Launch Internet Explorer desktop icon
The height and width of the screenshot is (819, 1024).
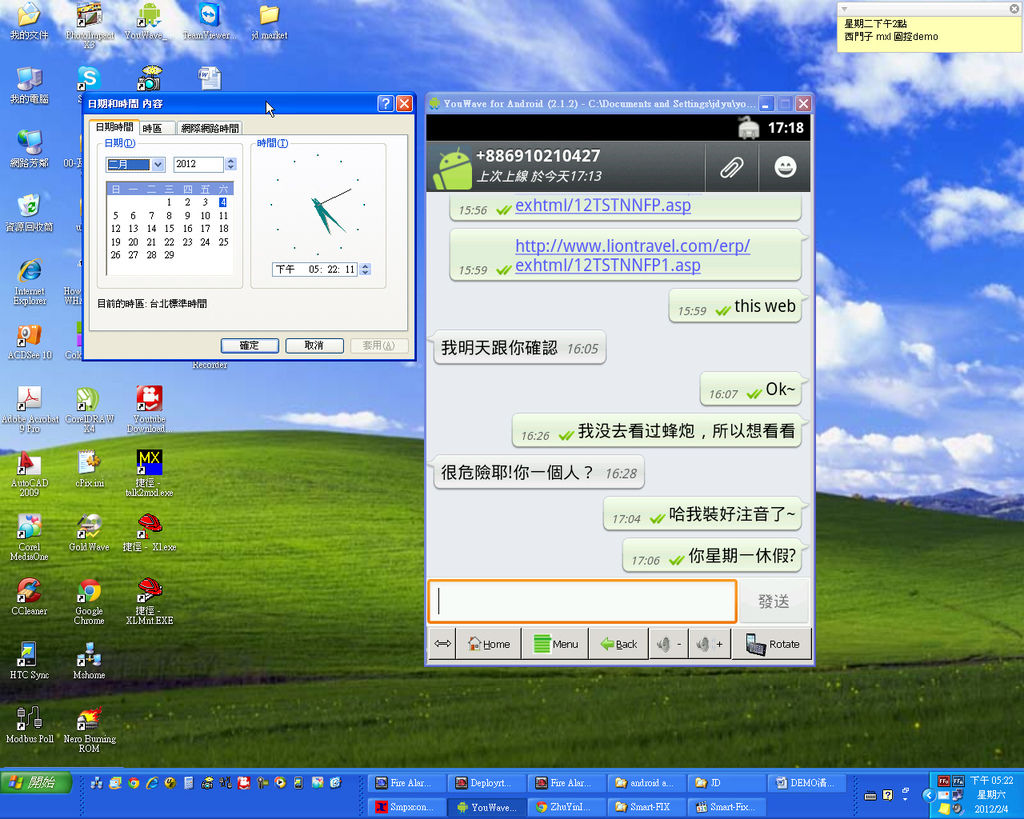click(29, 282)
